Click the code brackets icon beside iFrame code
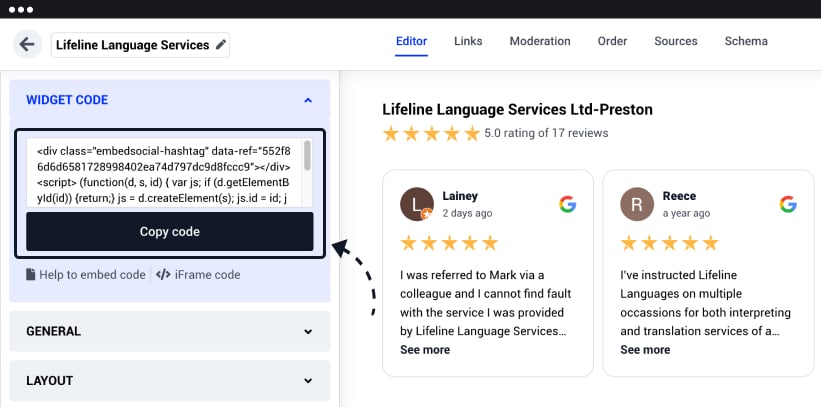821x407 pixels. pos(163,274)
